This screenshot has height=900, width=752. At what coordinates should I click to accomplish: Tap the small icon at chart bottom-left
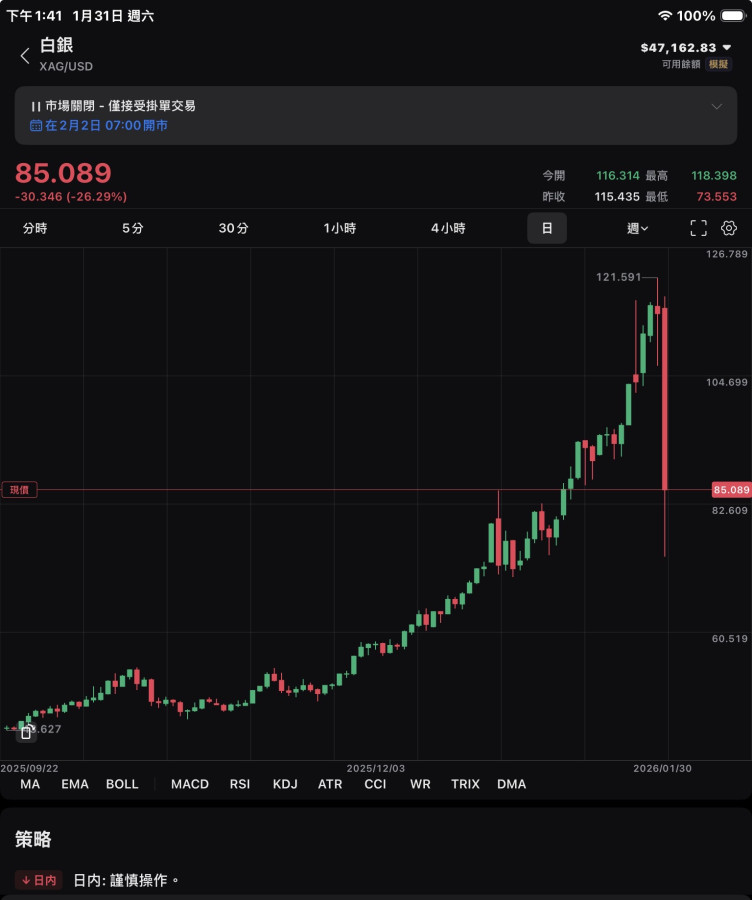(26, 732)
